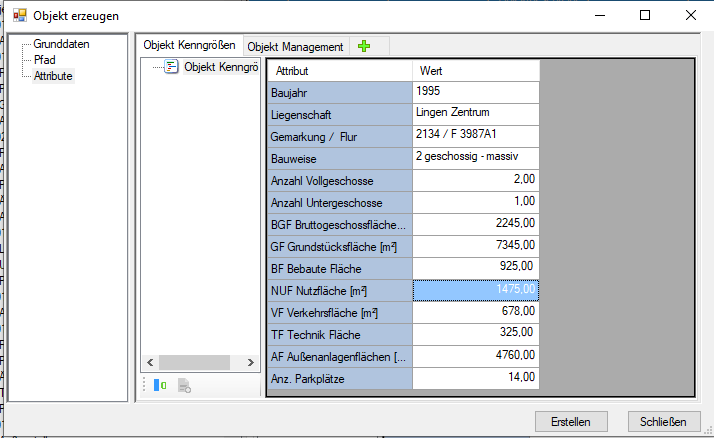Click the VF Verkehrsfläche [m²] row label

[x=340, y=312]
